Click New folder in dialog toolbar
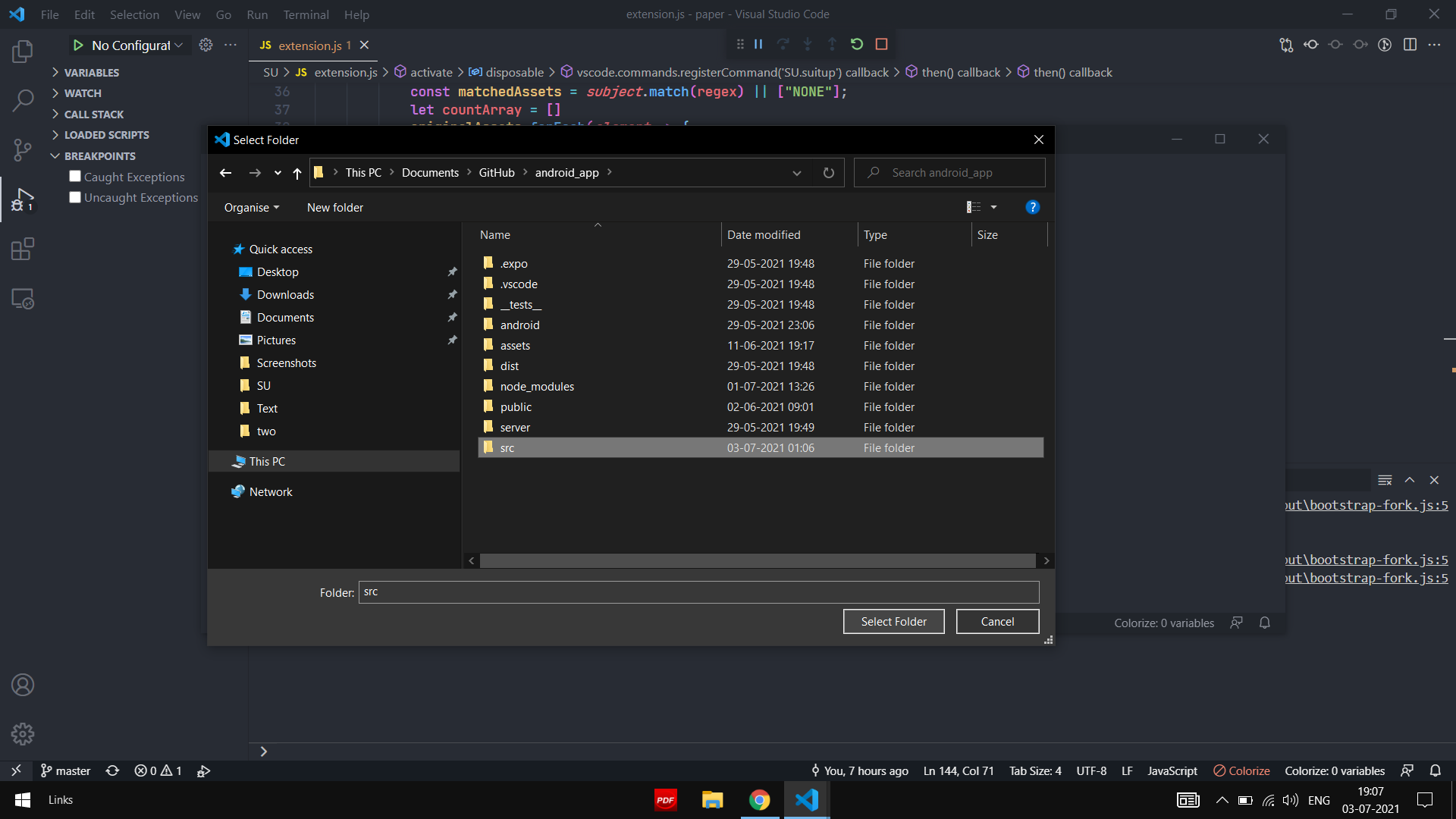The image size is (1456, 819). [x=334, y=208]
